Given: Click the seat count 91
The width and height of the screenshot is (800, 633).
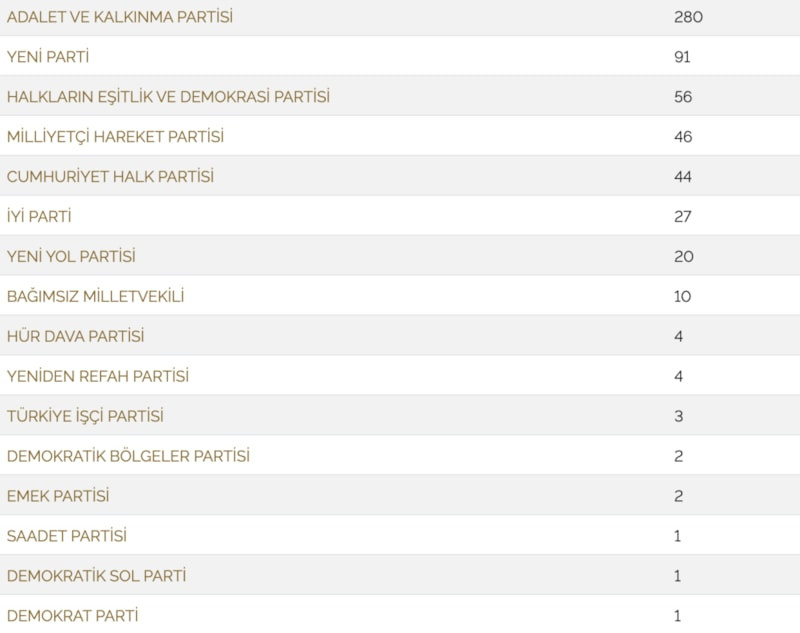Looking at the screenshot, I should (682, 57).
